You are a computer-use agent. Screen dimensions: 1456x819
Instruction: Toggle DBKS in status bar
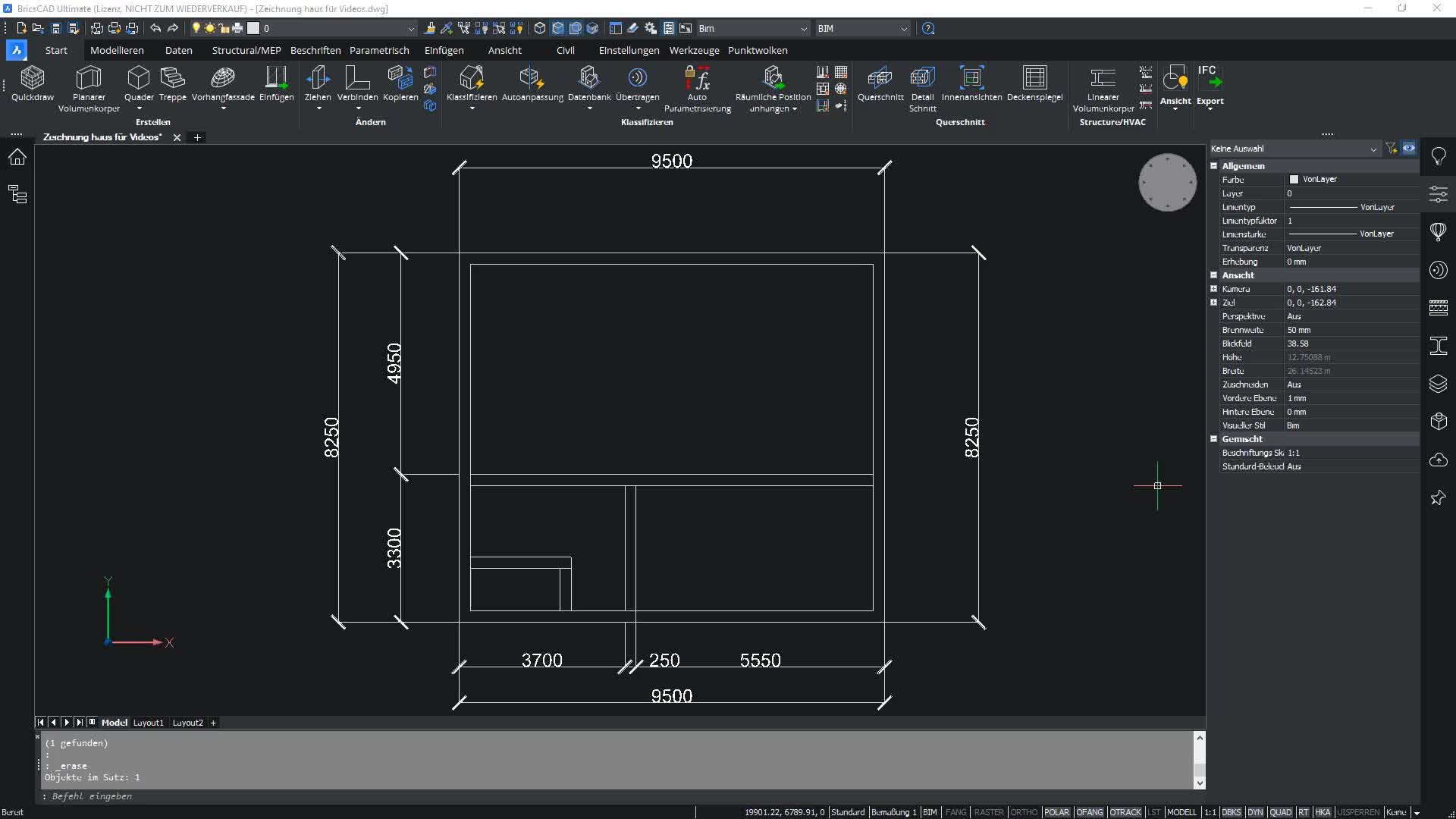coord(1232,812)
